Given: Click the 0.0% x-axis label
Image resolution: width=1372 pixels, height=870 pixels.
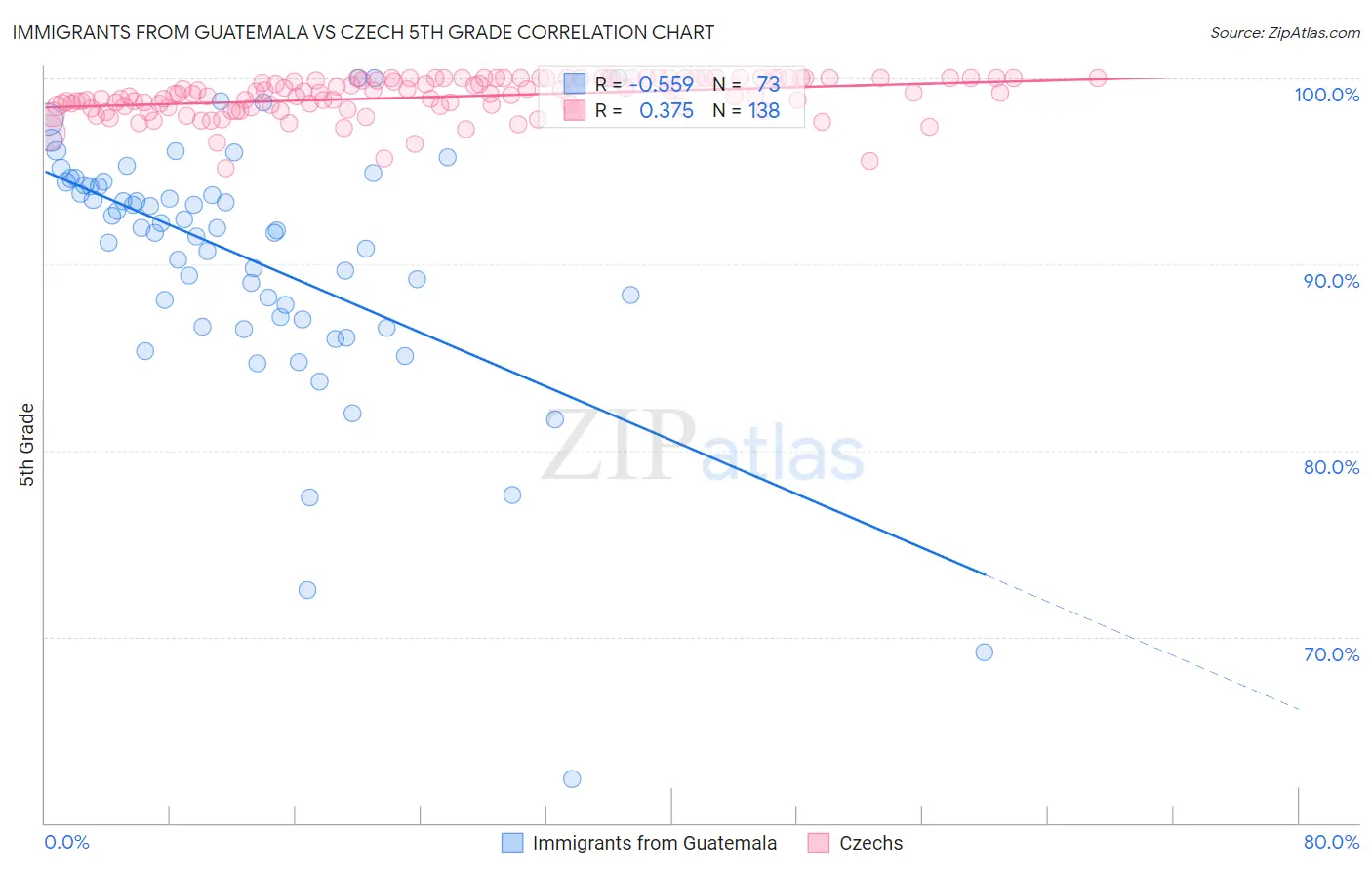Looking at the screenshot, I should click(x=67, y=842).
